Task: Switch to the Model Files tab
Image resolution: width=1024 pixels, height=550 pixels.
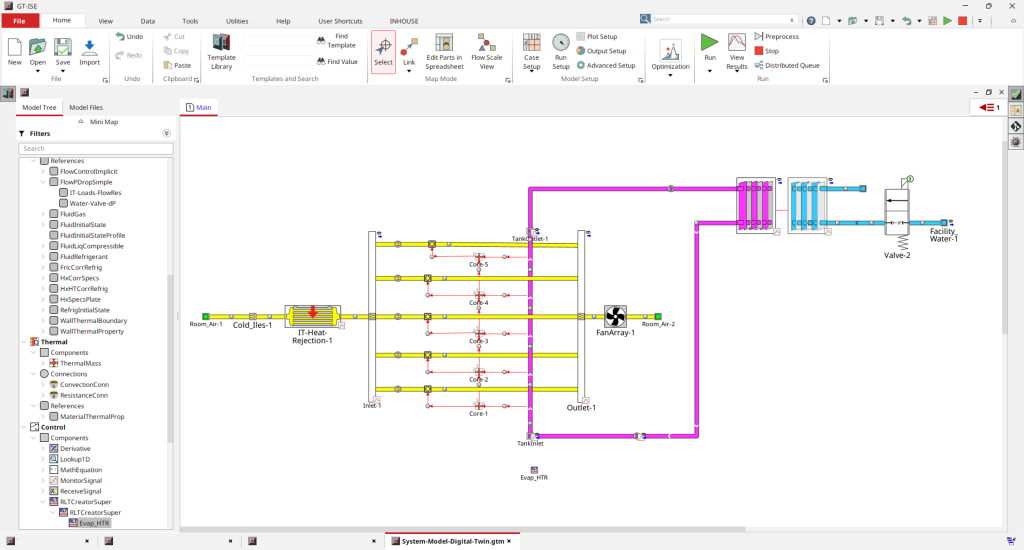Action: [x=85, y=107]
